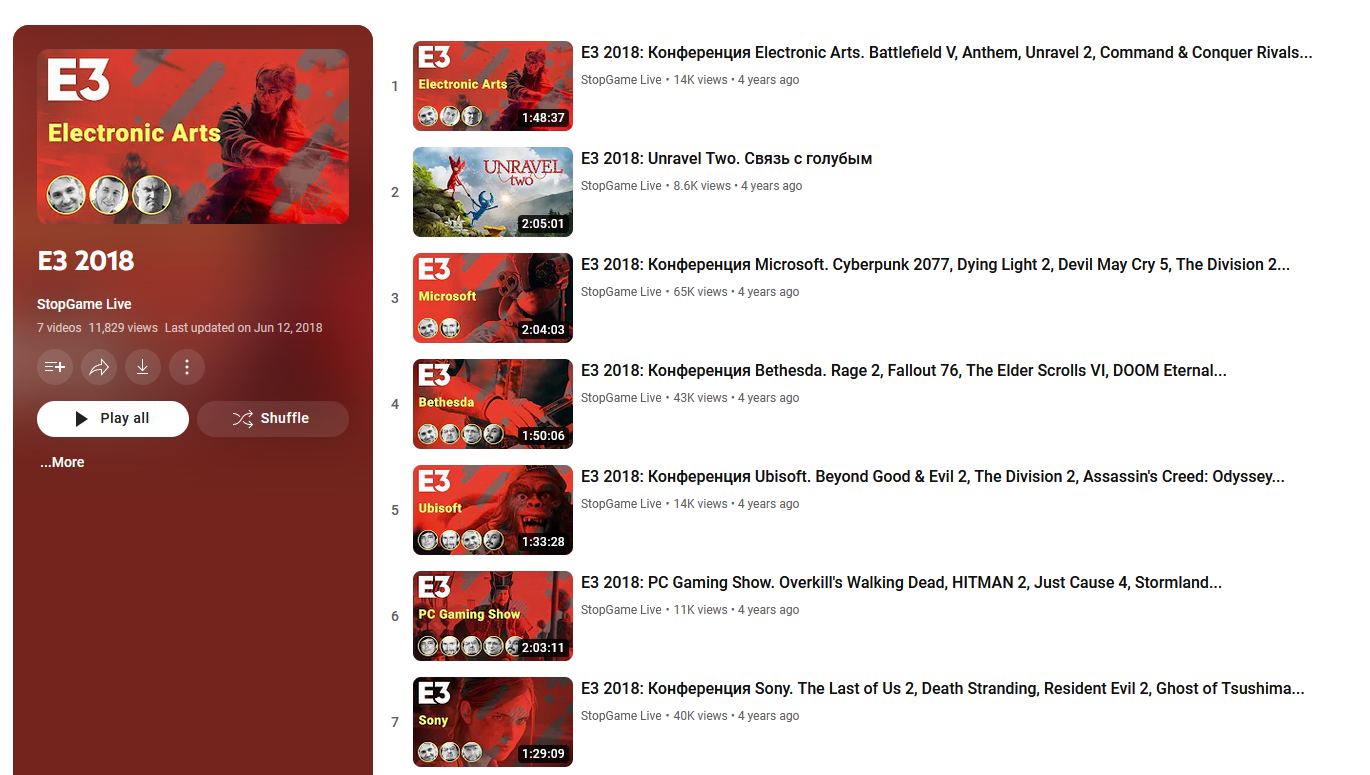Image resolution: width=1370 pixels, height=775 pixels.
Task: Click the 2:04:03 duration badge
Action: pyautogui.click(x=543, y=330)
